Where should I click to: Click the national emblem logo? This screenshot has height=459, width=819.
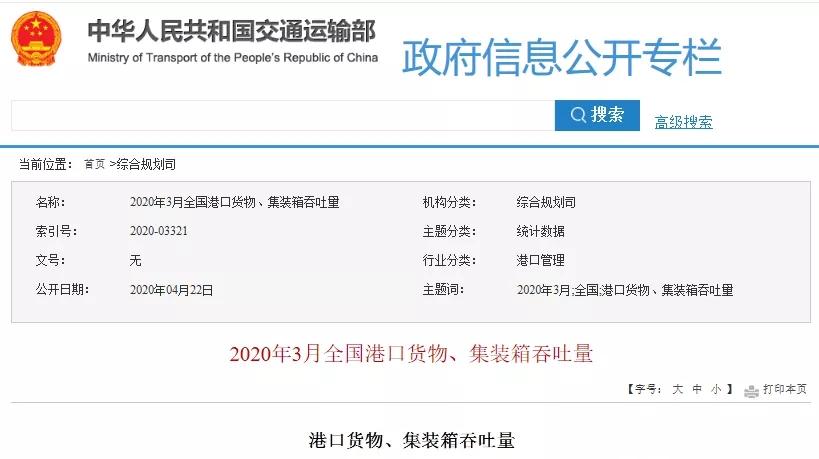(35, 38)
